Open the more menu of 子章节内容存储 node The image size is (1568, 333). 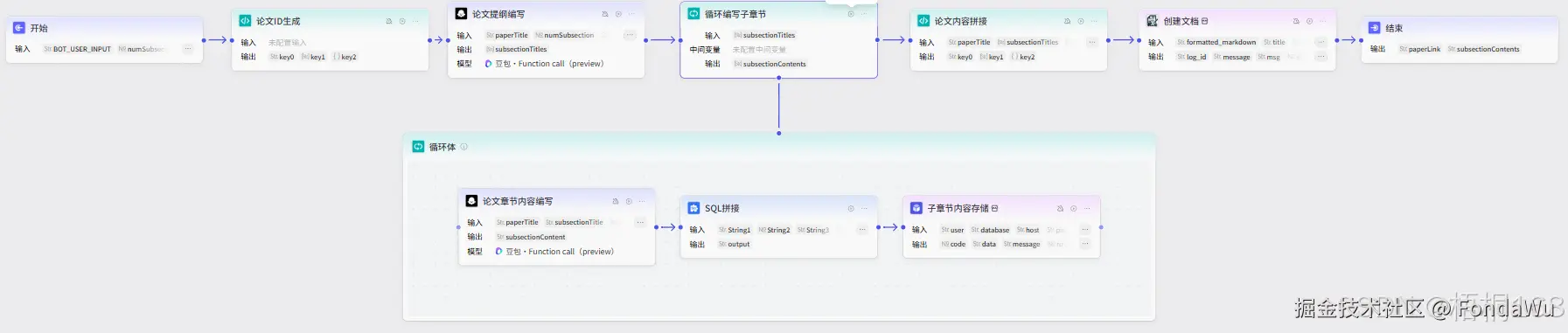pyautogui.click(x=1087, y=208)
